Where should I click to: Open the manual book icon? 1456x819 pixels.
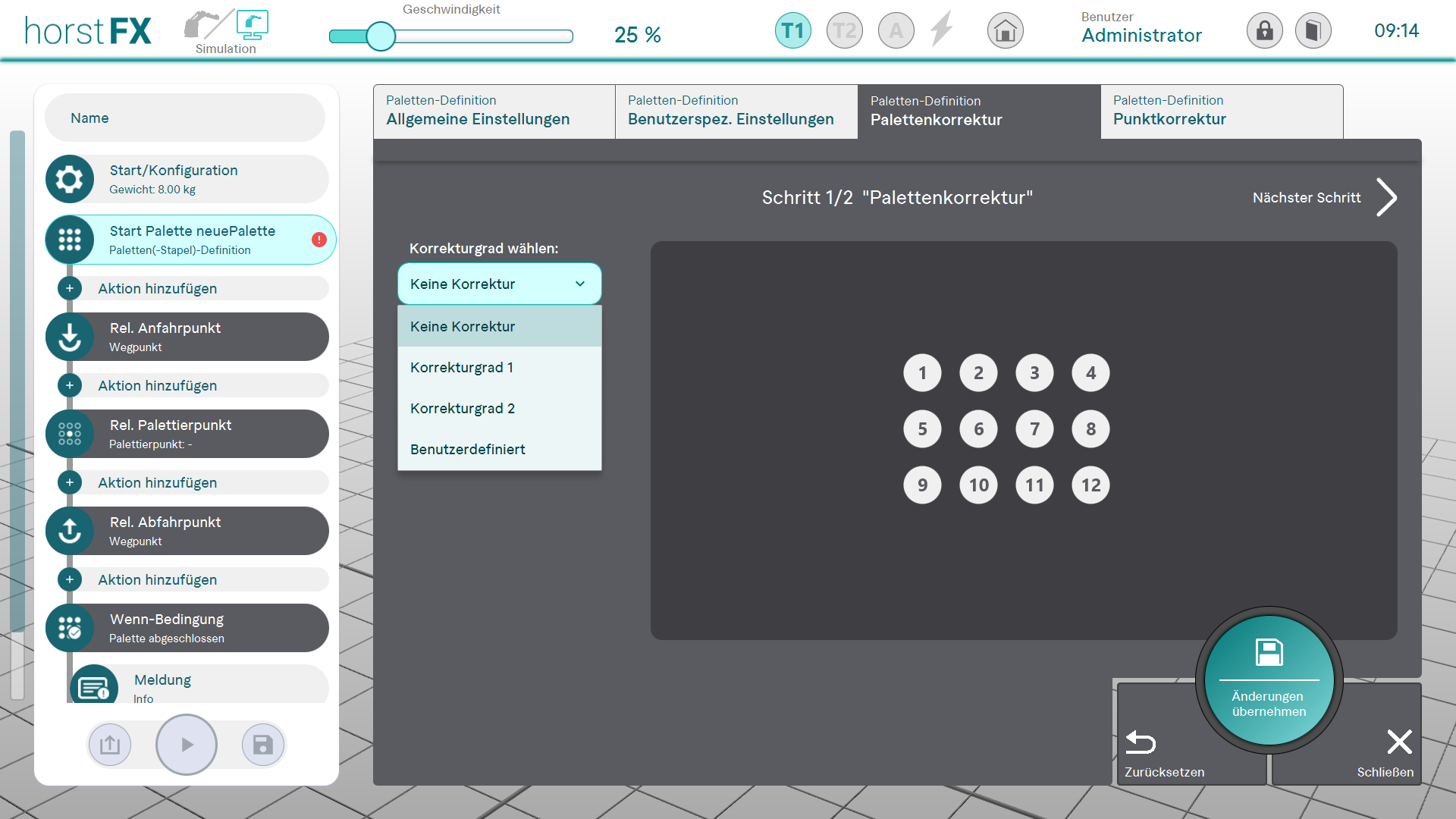click(1313, 31)
